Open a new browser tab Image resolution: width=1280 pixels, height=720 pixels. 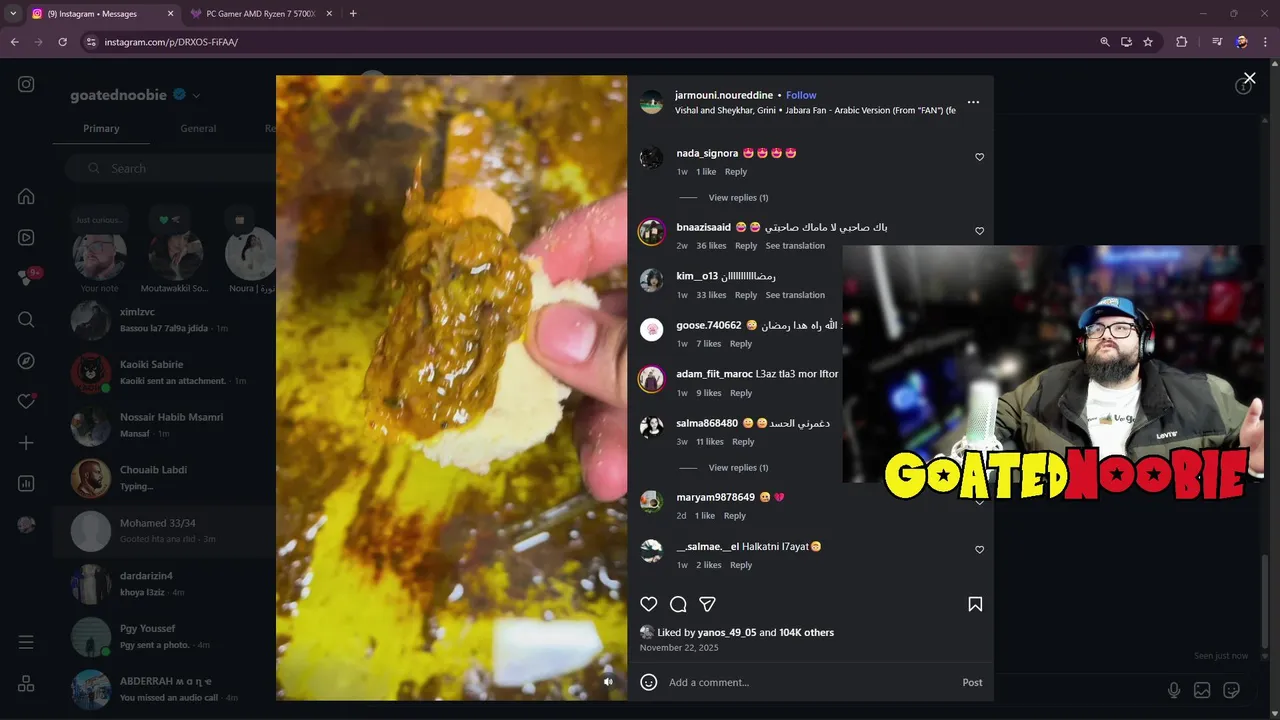(x=353, y=14)
